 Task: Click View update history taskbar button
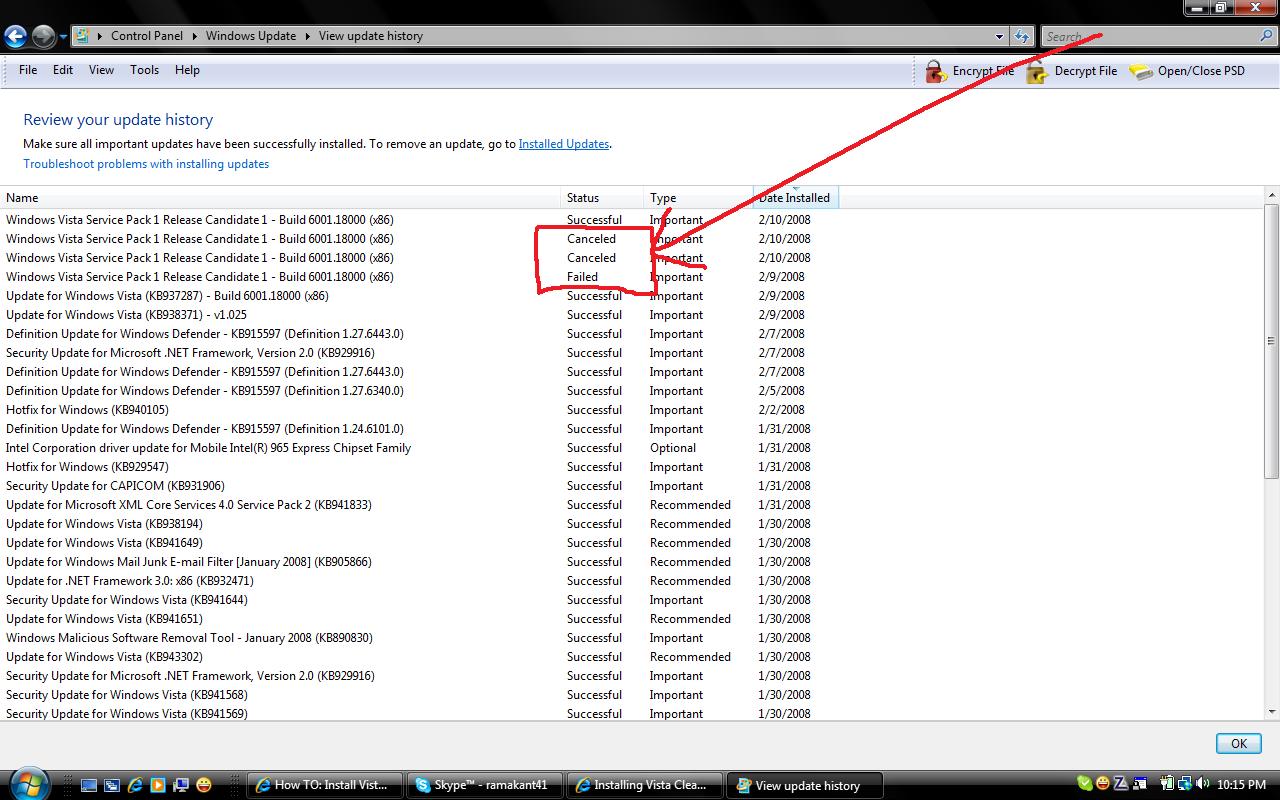pos(805,785)
